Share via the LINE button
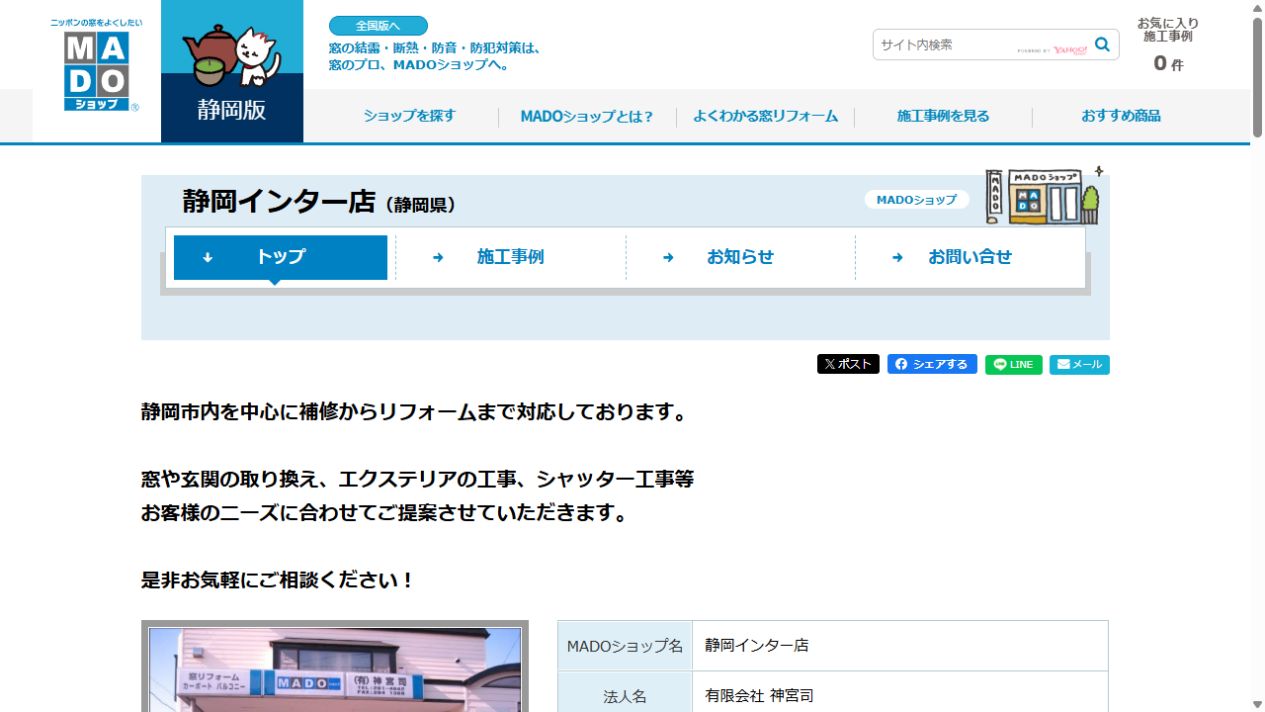Image resolution: width=1265 pixels, height=712 pixels. coord(1014,364)
